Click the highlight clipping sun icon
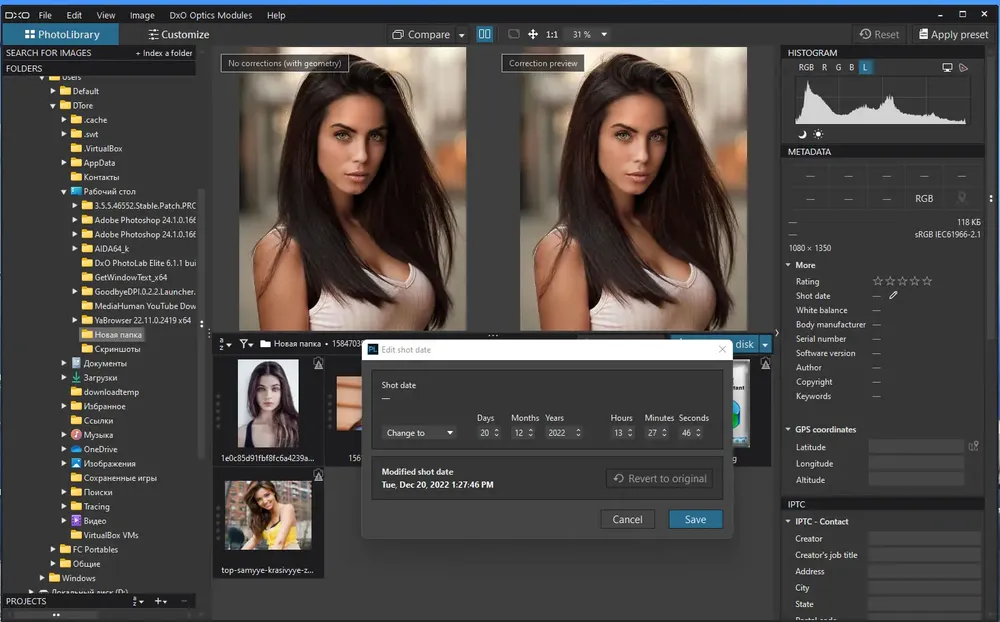The image size is (1000, 622). pyautogui.click(x=818, y=134)
